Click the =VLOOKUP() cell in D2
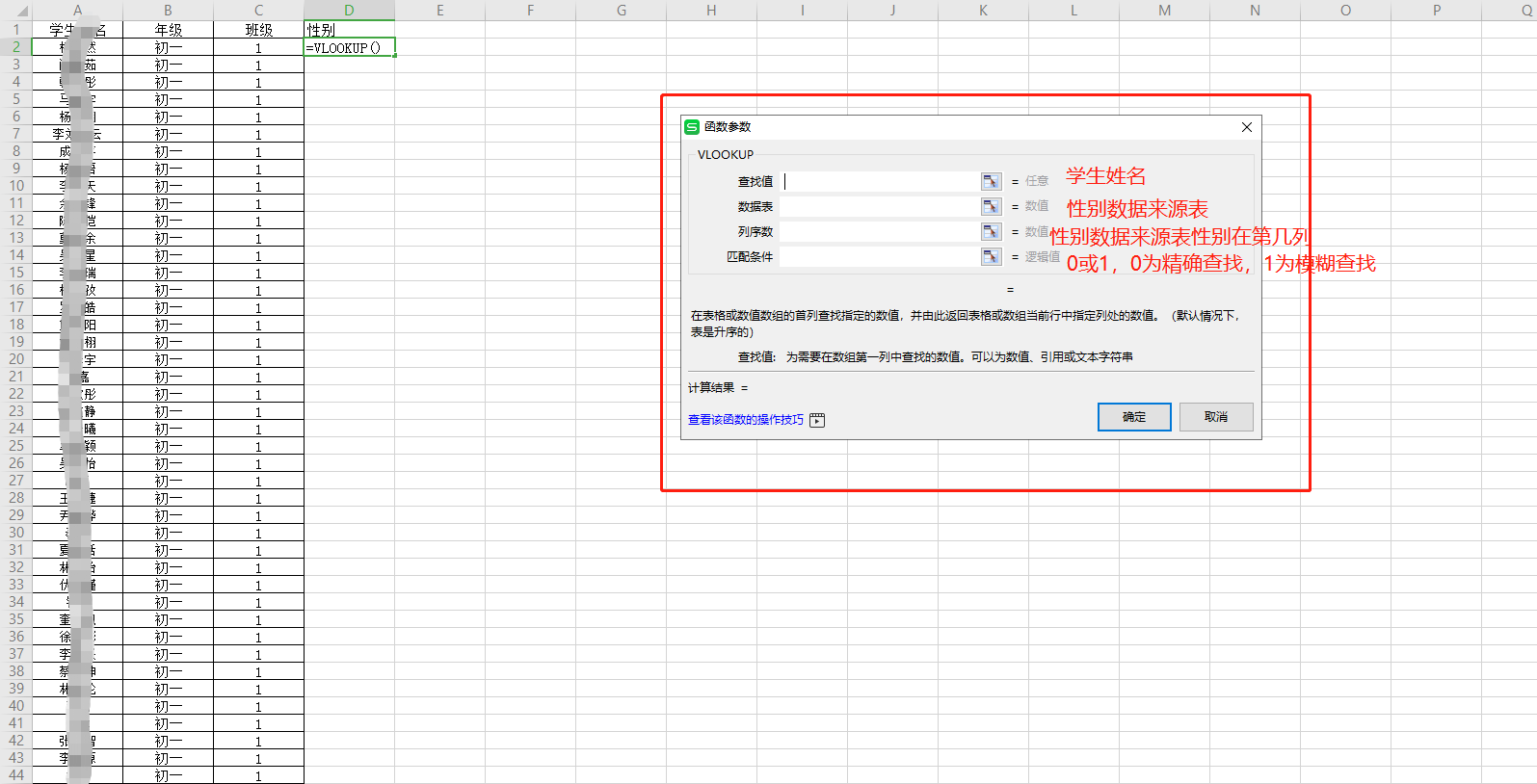 point(349,47)
